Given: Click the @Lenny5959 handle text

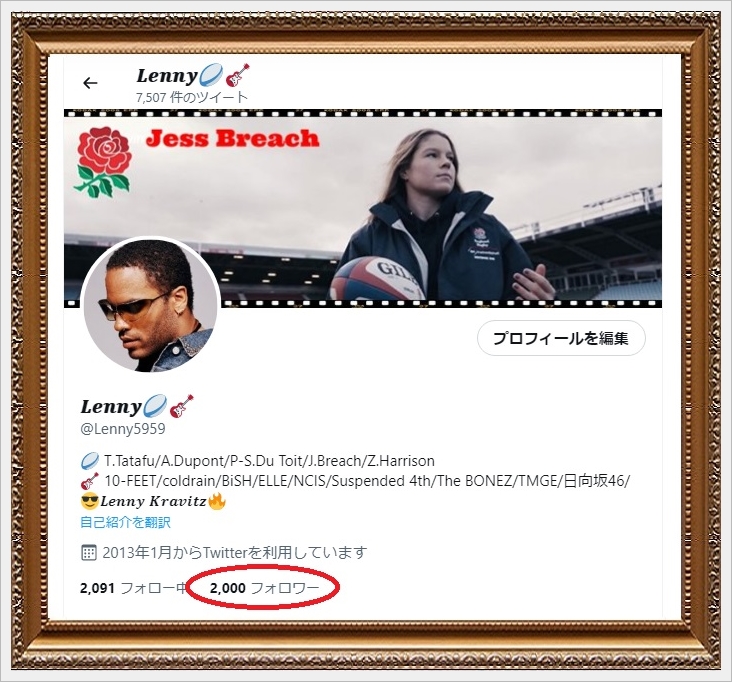Looking at the screenshot, I should [123, 429].
